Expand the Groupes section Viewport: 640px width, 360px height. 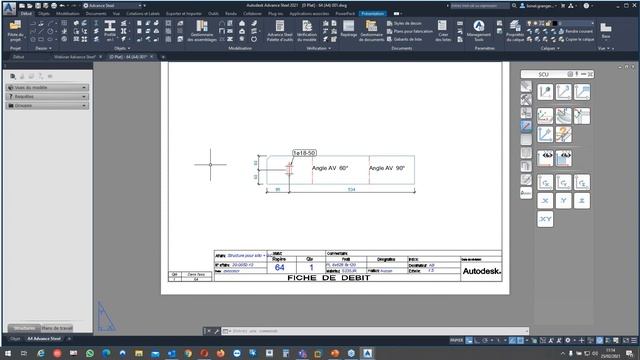point(47,105)
